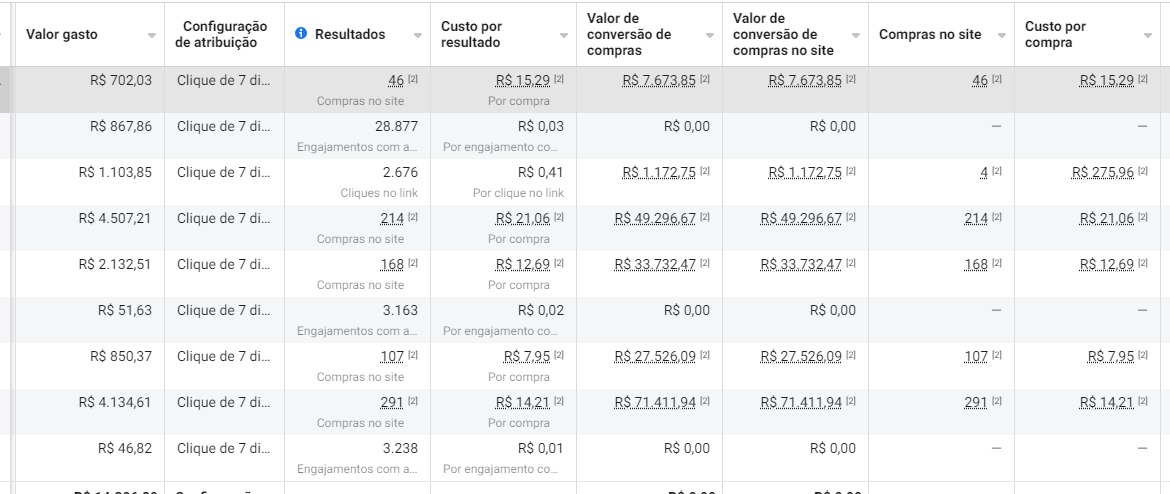
Task: Click the underlined 214 in Resultados column
Action: [x=392, y=218]
